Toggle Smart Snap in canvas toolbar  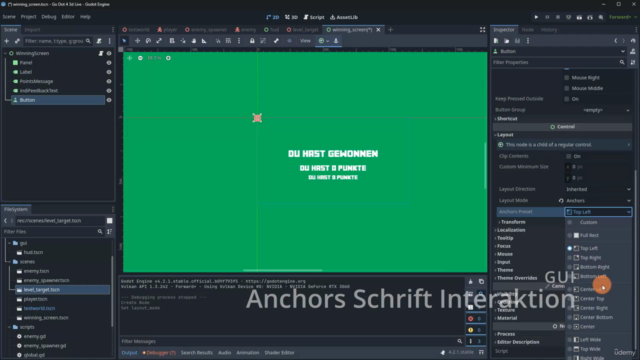218,41
